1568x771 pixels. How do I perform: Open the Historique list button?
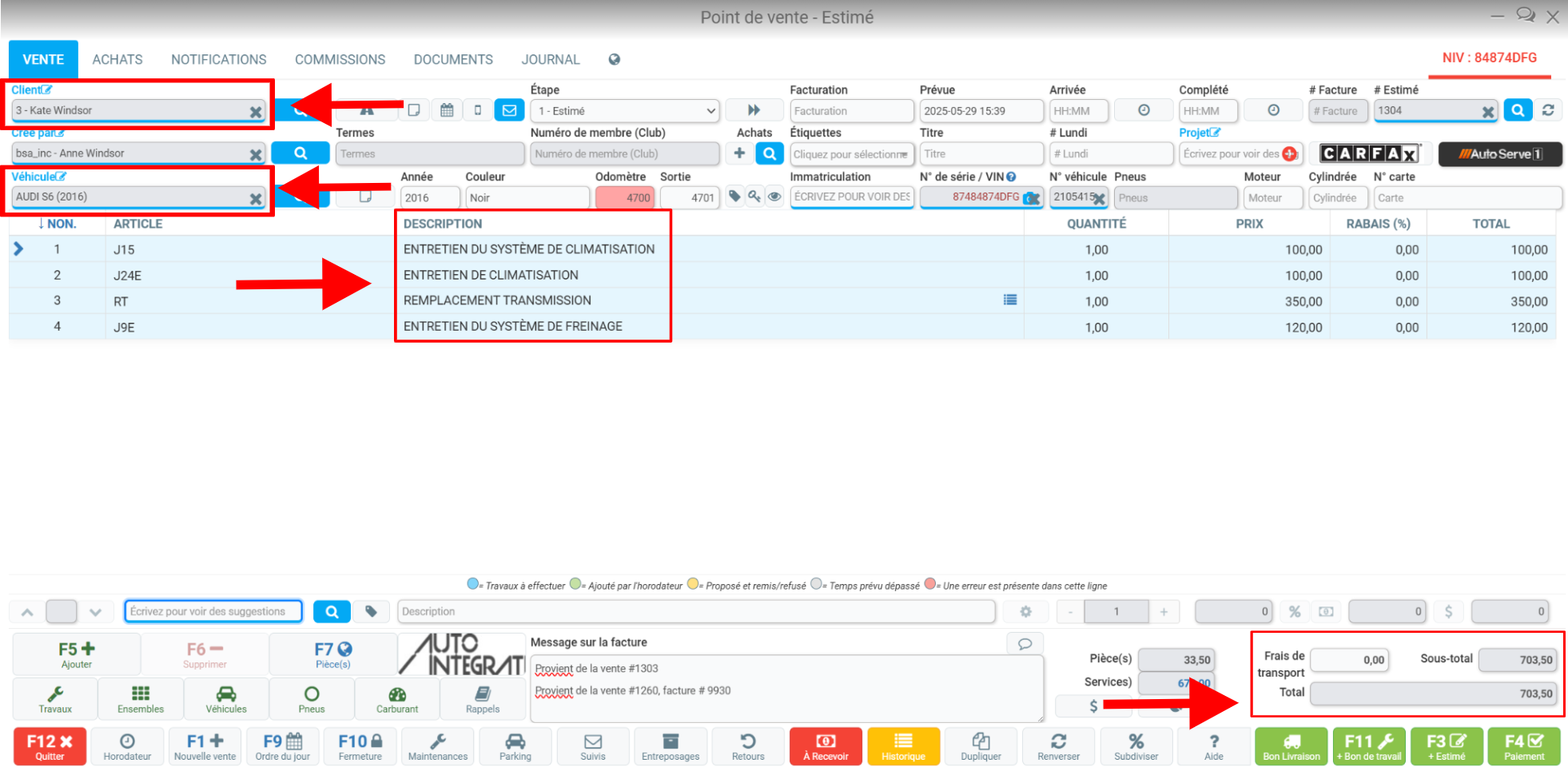[x=903, y=747]
